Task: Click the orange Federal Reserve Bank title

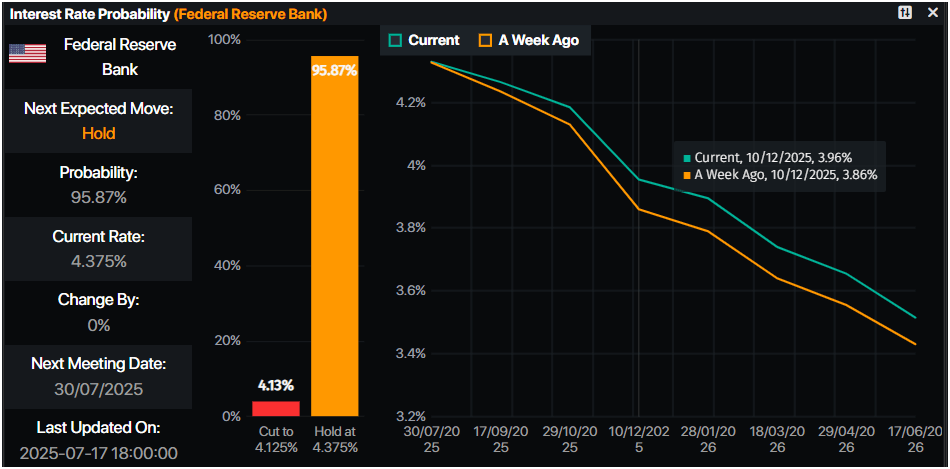Action: pos(250,14)
